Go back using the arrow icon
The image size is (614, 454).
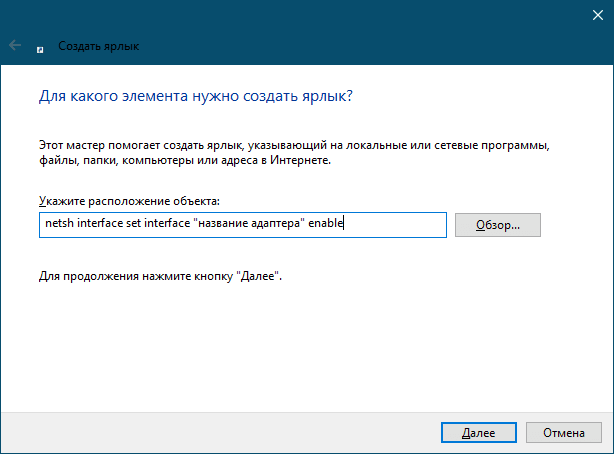click(15, 45)
